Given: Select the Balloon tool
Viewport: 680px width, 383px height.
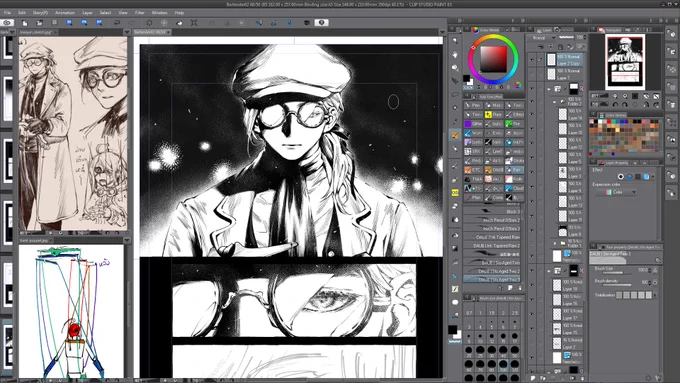Looking at the screenshot, I should tap(454, 302).
